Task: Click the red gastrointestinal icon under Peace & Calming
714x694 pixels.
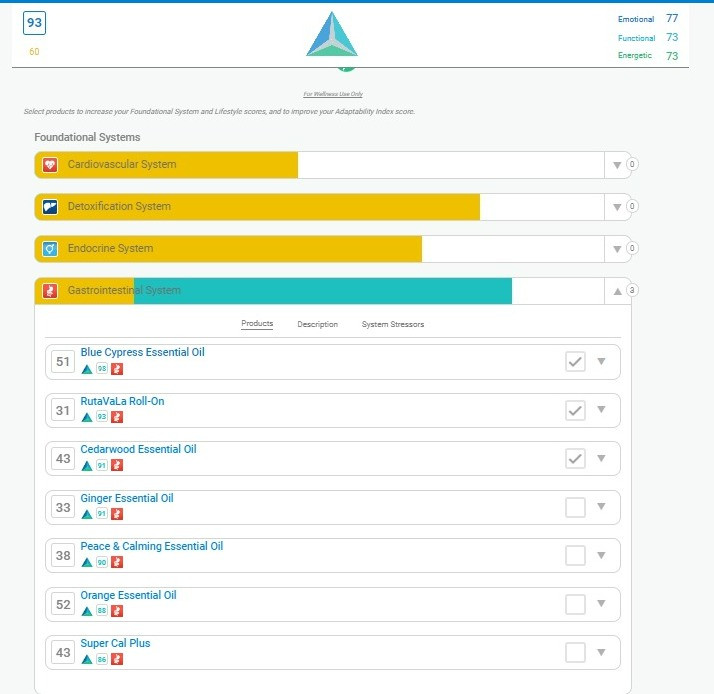Action: coord(117,562)
